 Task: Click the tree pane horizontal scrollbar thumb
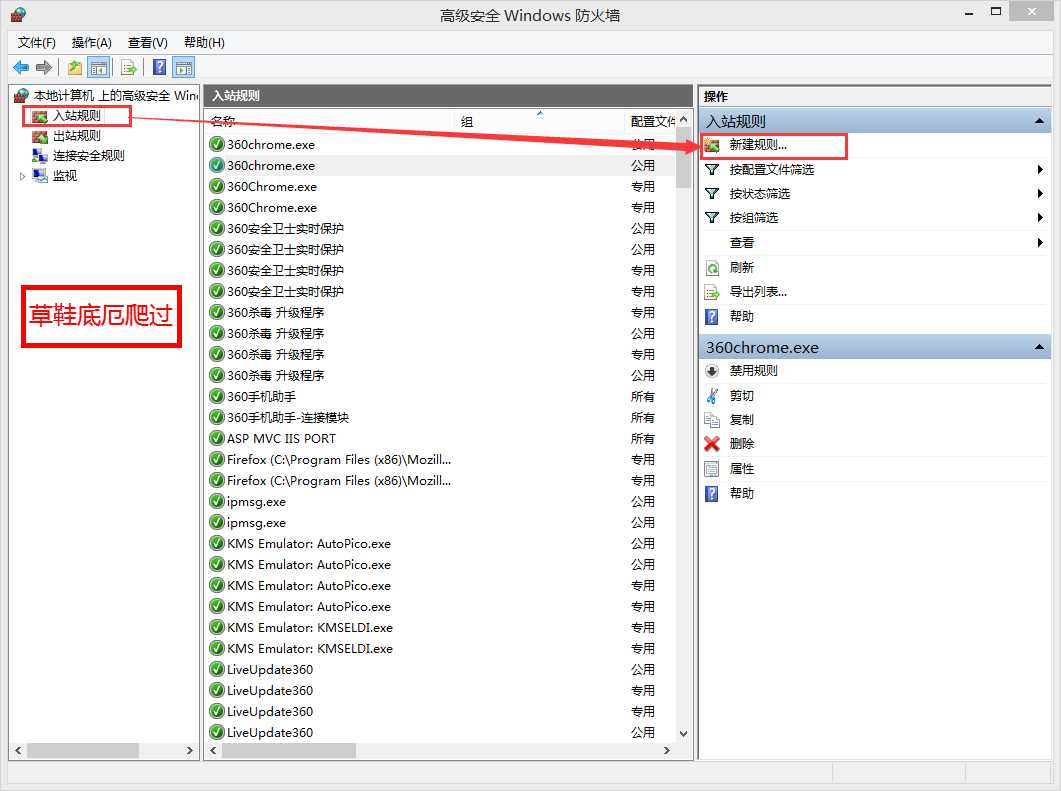point(83,750)
